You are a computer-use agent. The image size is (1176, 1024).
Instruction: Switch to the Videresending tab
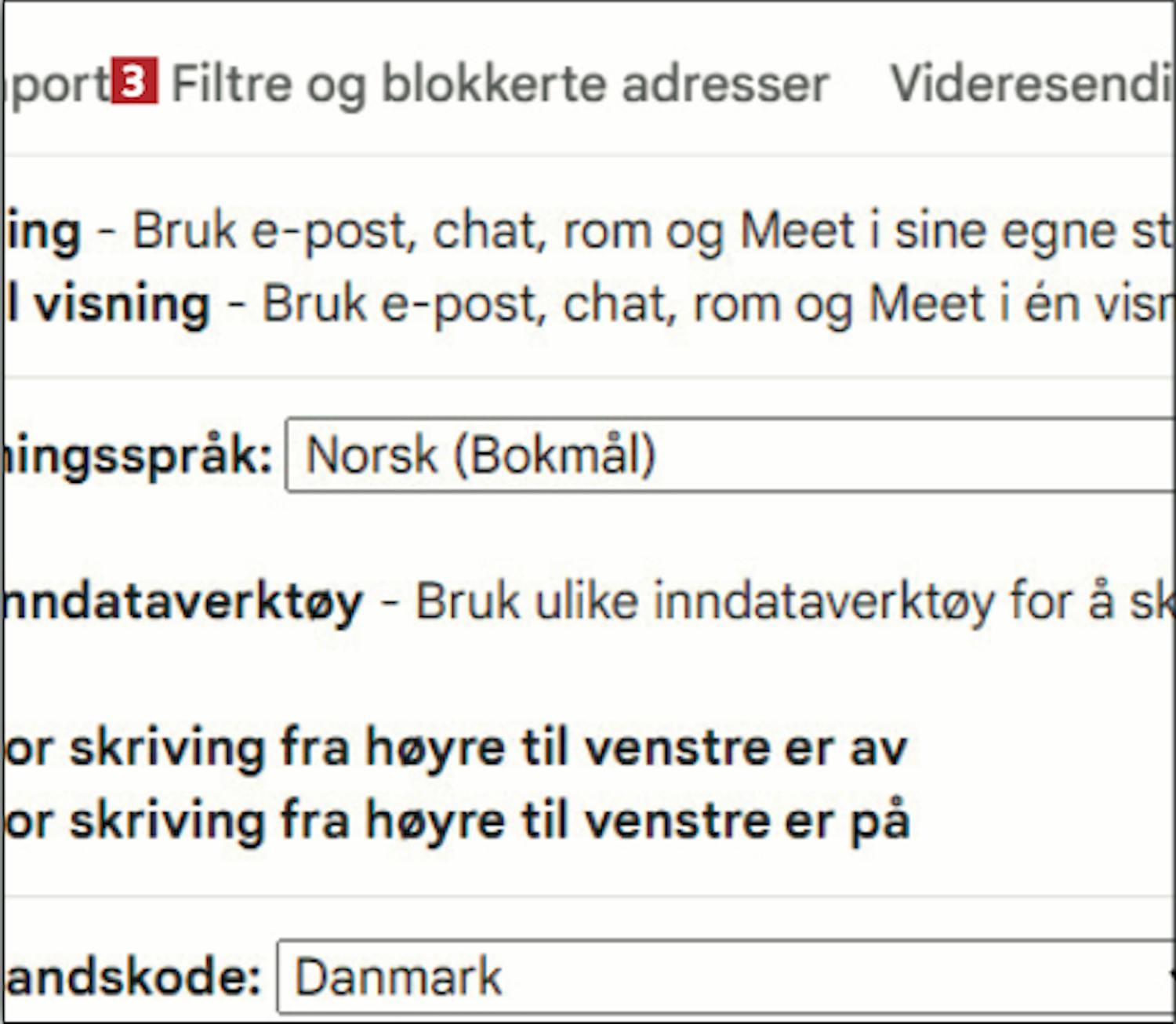click(x=1033, y=82)
